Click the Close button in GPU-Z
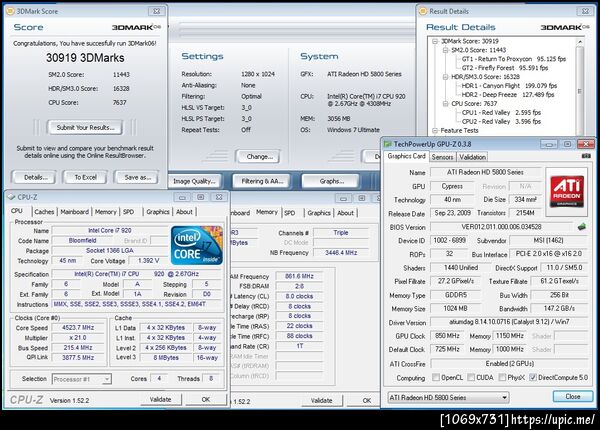This screenshot has width=600, height=430. tap(572, 396)
